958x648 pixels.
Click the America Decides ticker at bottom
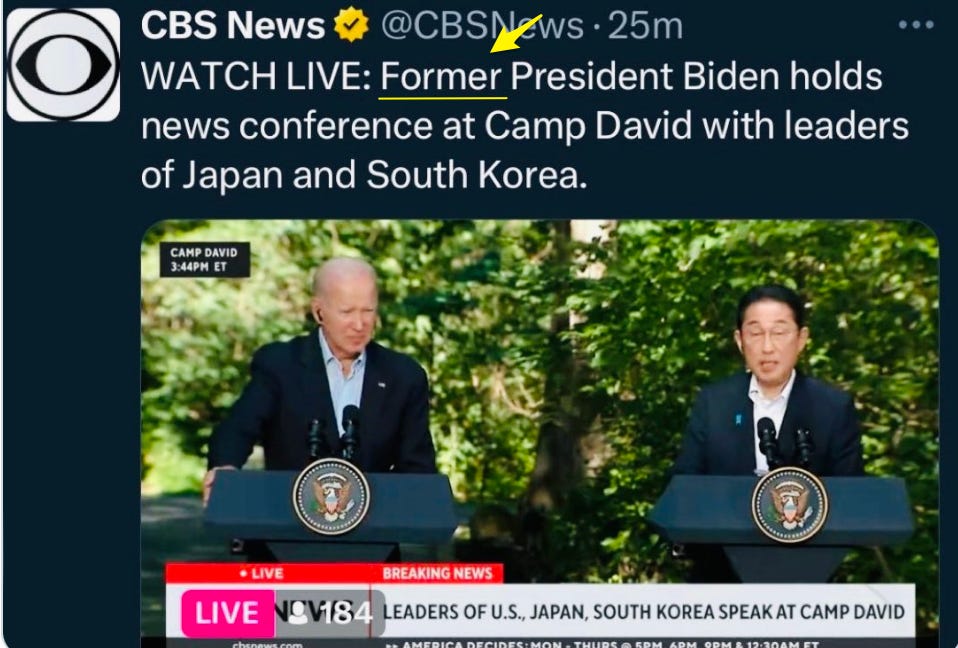[x=602, y=644]
